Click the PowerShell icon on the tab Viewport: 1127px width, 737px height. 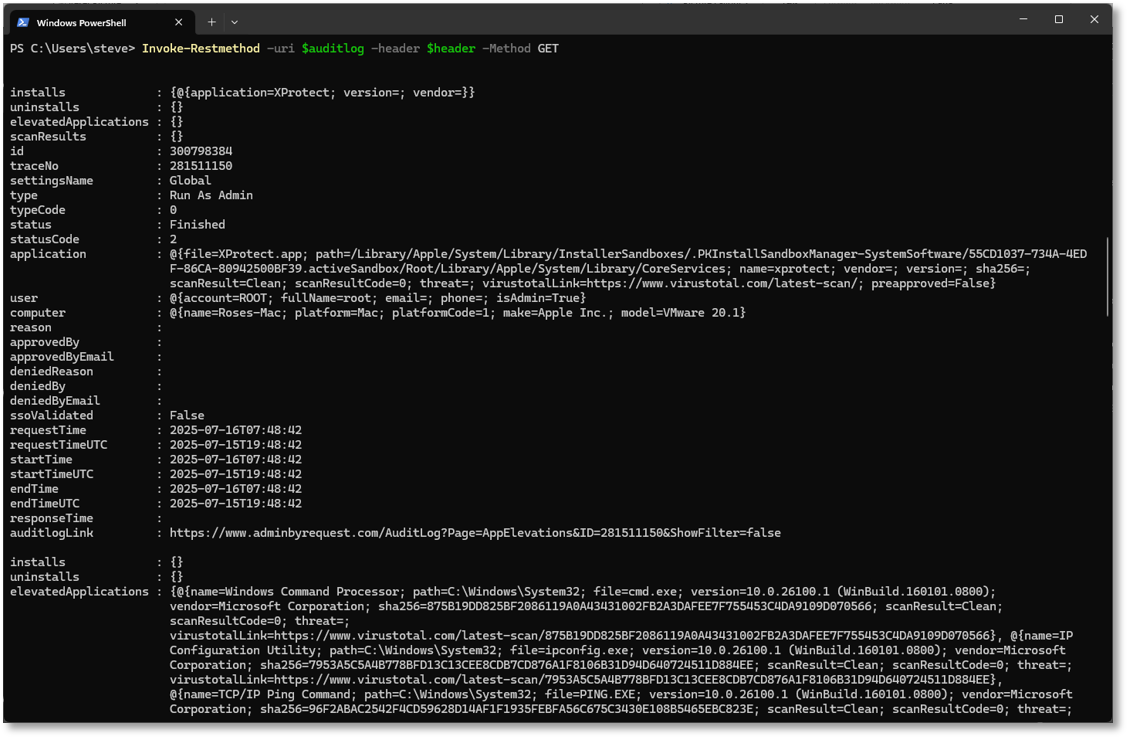pyautogui.click(x=23, y=22)
